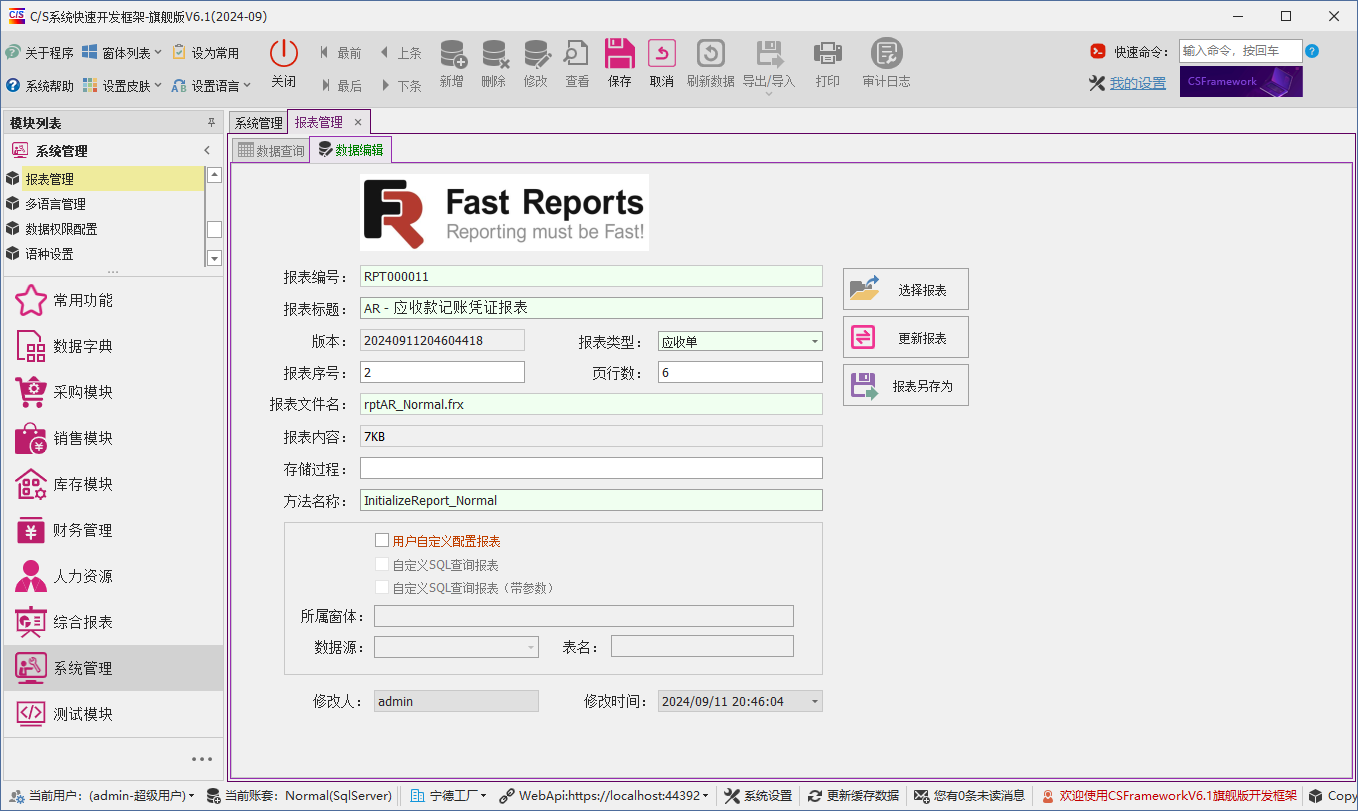The width and height of the screenshot is (1358, 811).
Task: Click the 报表标题 input field
Action: pyautogui.click(x=591, y=308)
